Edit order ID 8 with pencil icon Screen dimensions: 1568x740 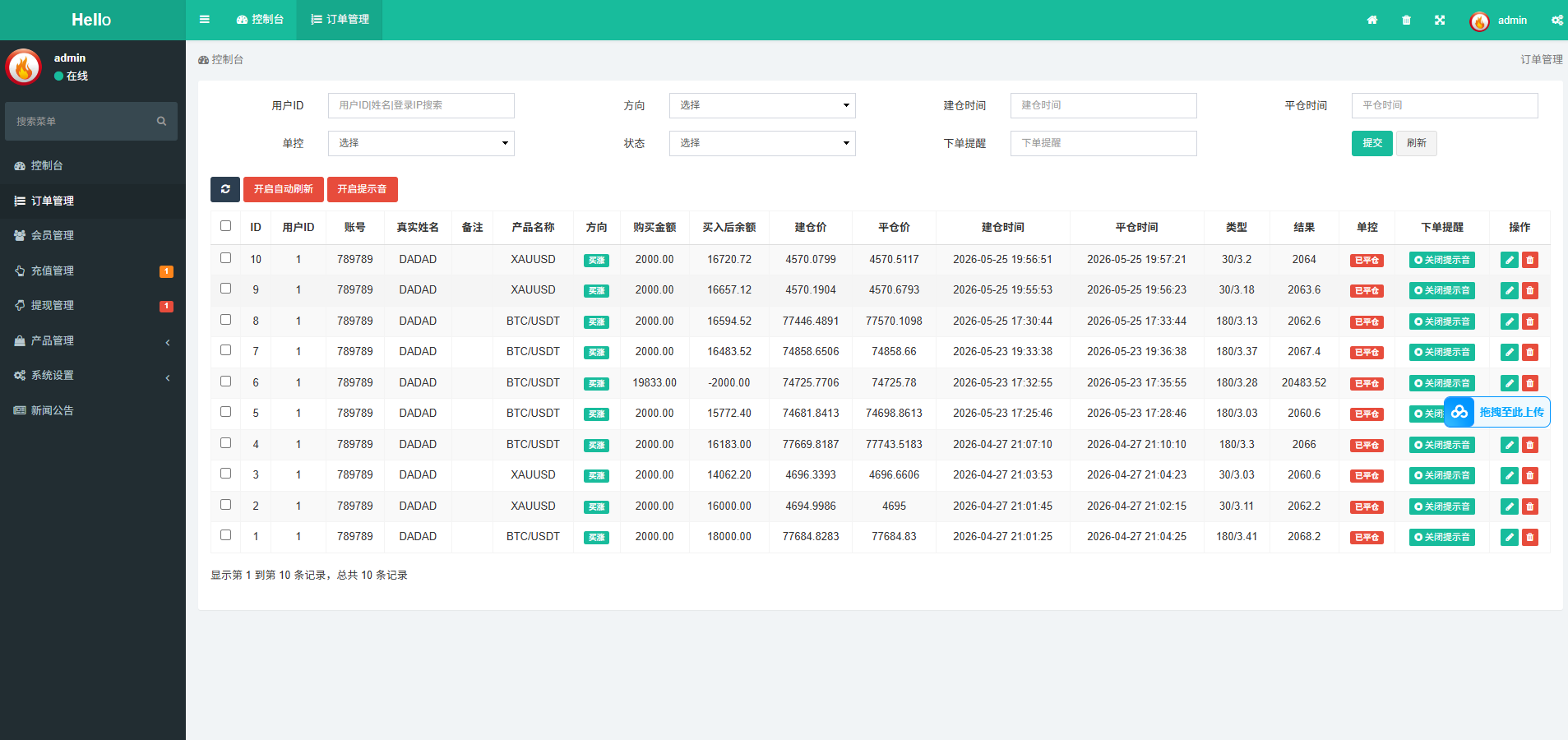tap(1510, 321)
